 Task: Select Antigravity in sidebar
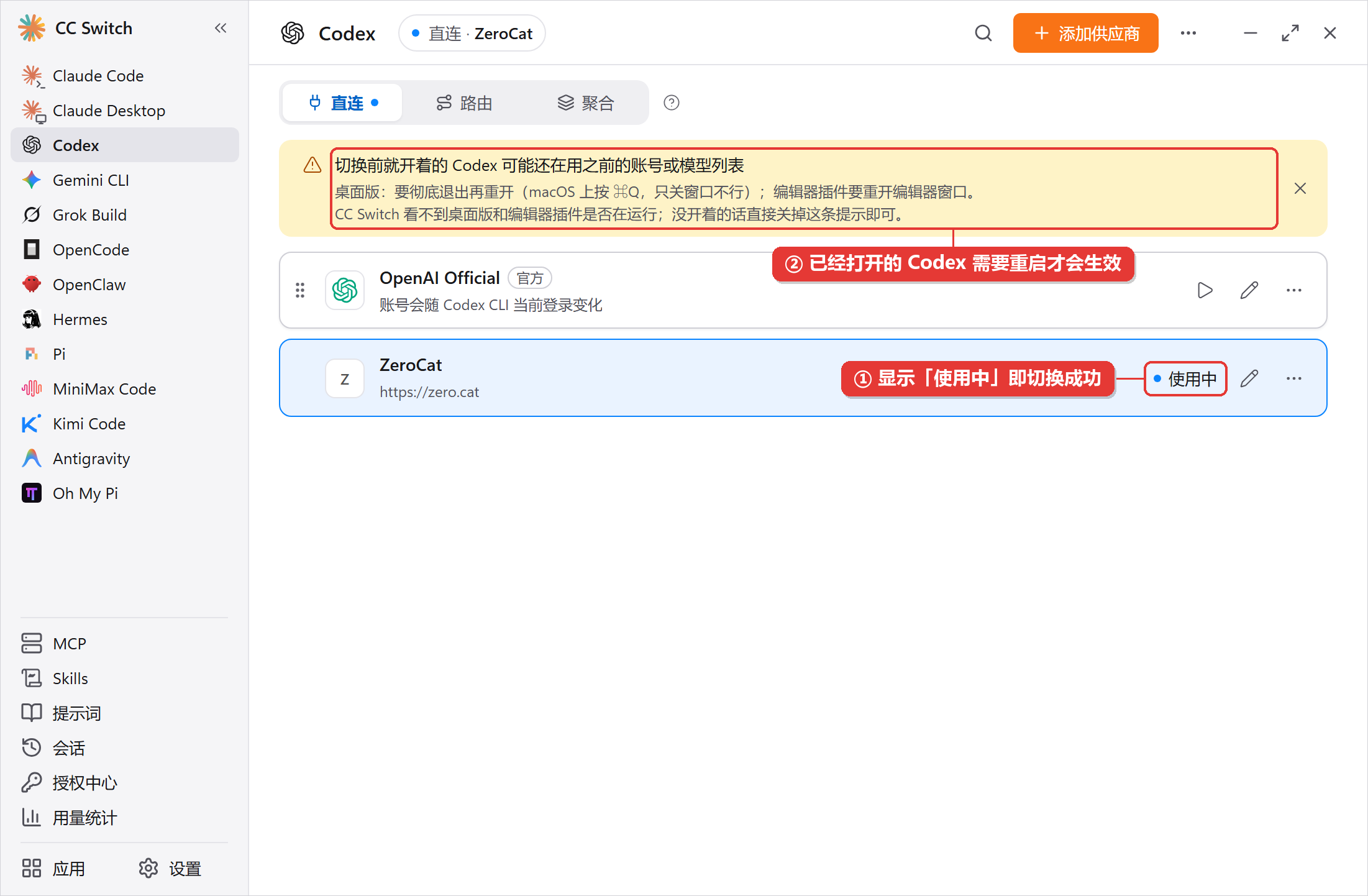(125, 459)
